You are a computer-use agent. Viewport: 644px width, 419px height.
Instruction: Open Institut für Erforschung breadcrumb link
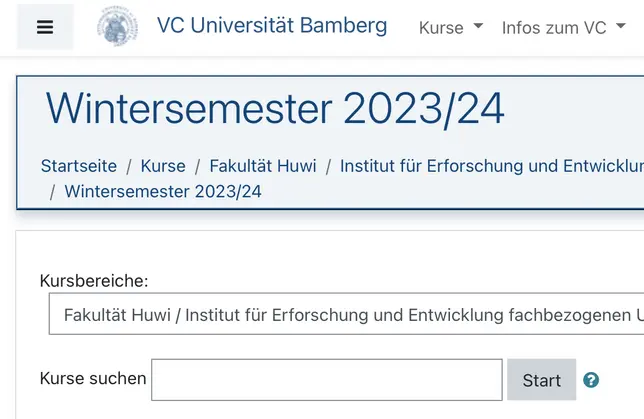click(492, 166)
